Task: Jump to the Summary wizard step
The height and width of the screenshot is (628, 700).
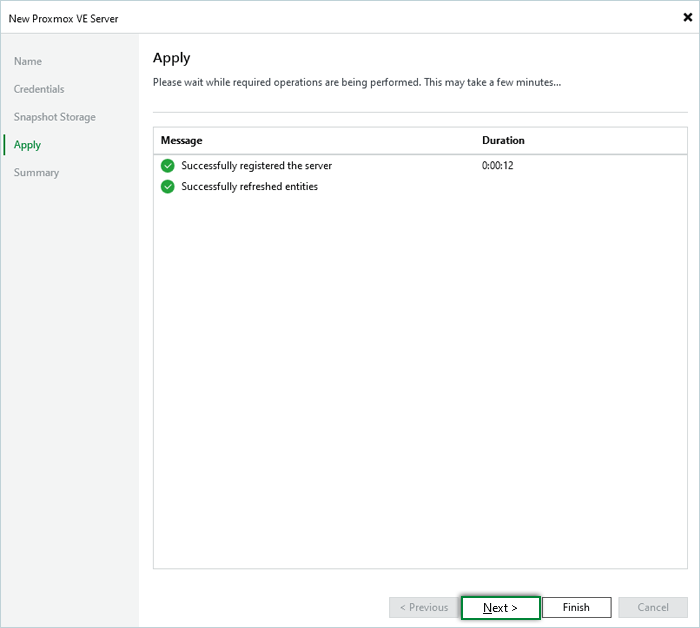Action: 36,173
